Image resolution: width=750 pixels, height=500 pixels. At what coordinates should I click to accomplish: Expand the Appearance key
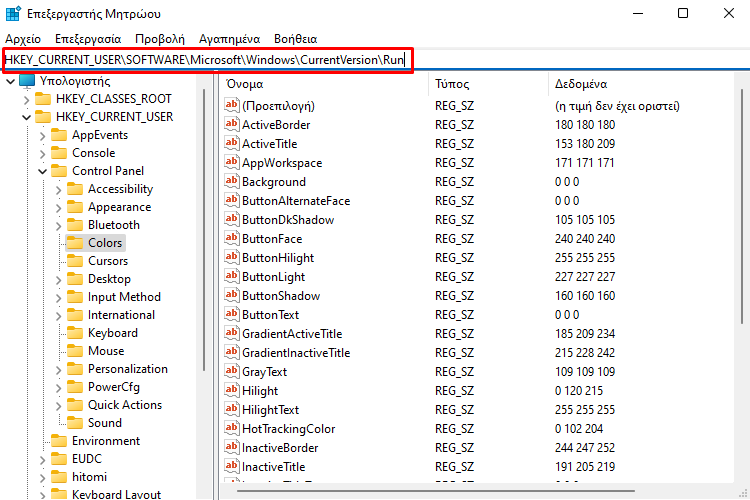(x=58, y=207)
